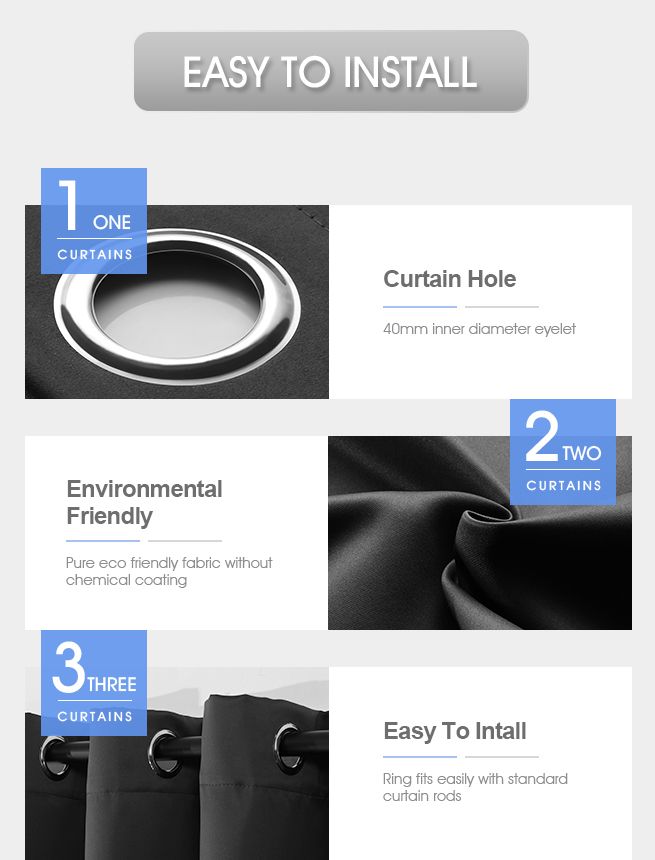Click the curtains on rod photo
The width and height of the screenshot is (655, 860).
click(177, 763)
